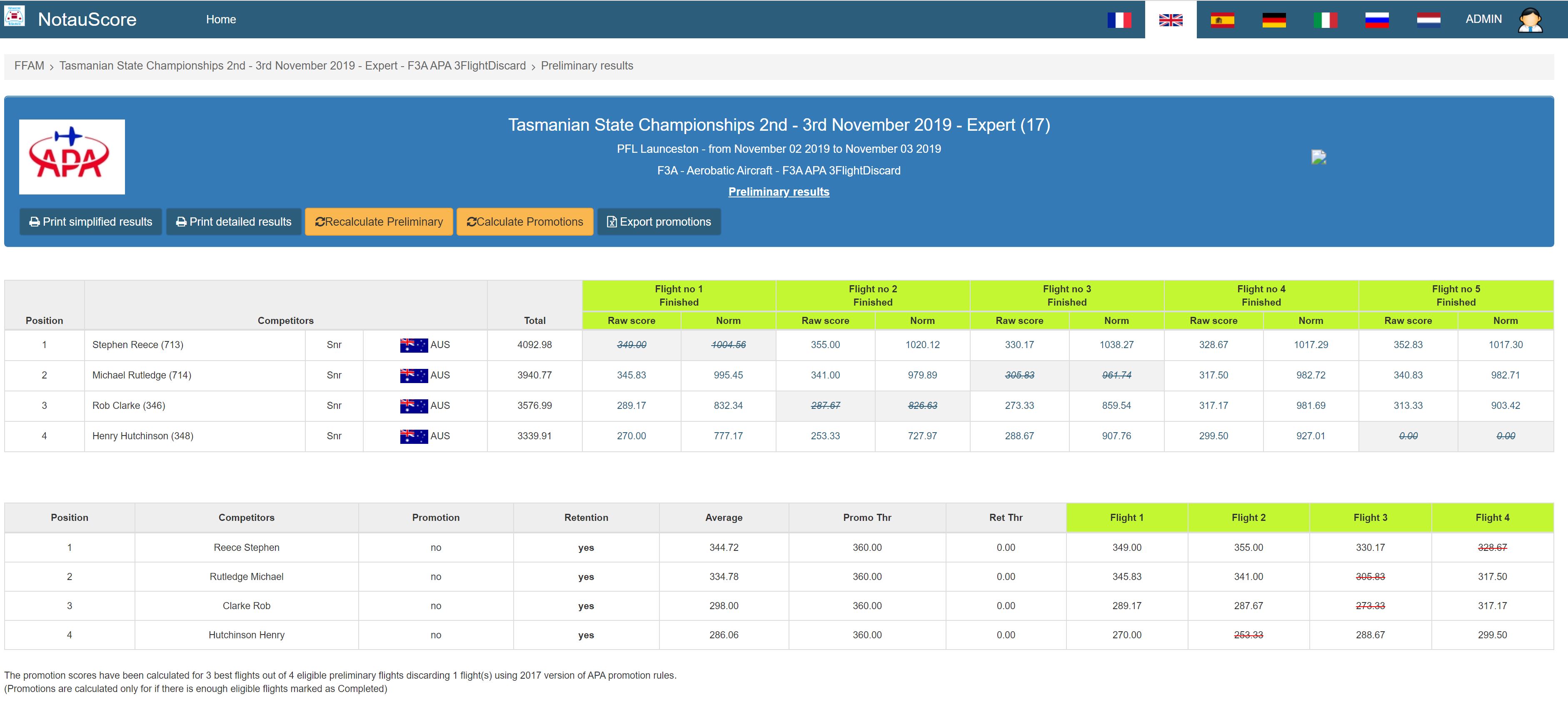Click discarded norm score 961.74
This screenshot has height=702, width=1568.
pos(1116,375)
